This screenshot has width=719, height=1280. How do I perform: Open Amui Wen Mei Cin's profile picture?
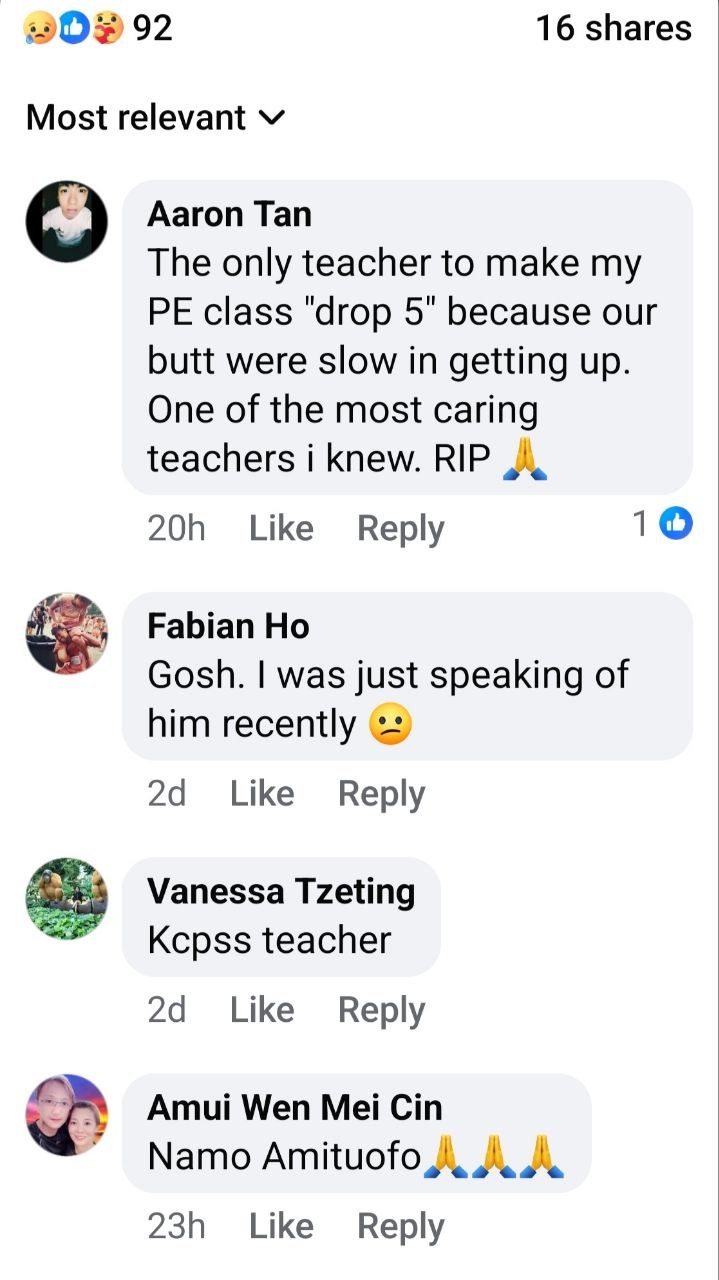[66, 1115]
